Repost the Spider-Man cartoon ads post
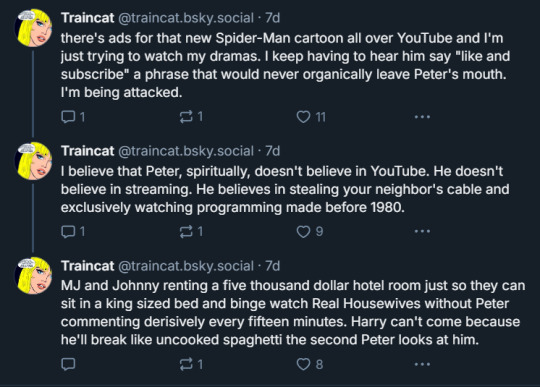Screen dimensions: 540x387 click(x=191, y=117)
